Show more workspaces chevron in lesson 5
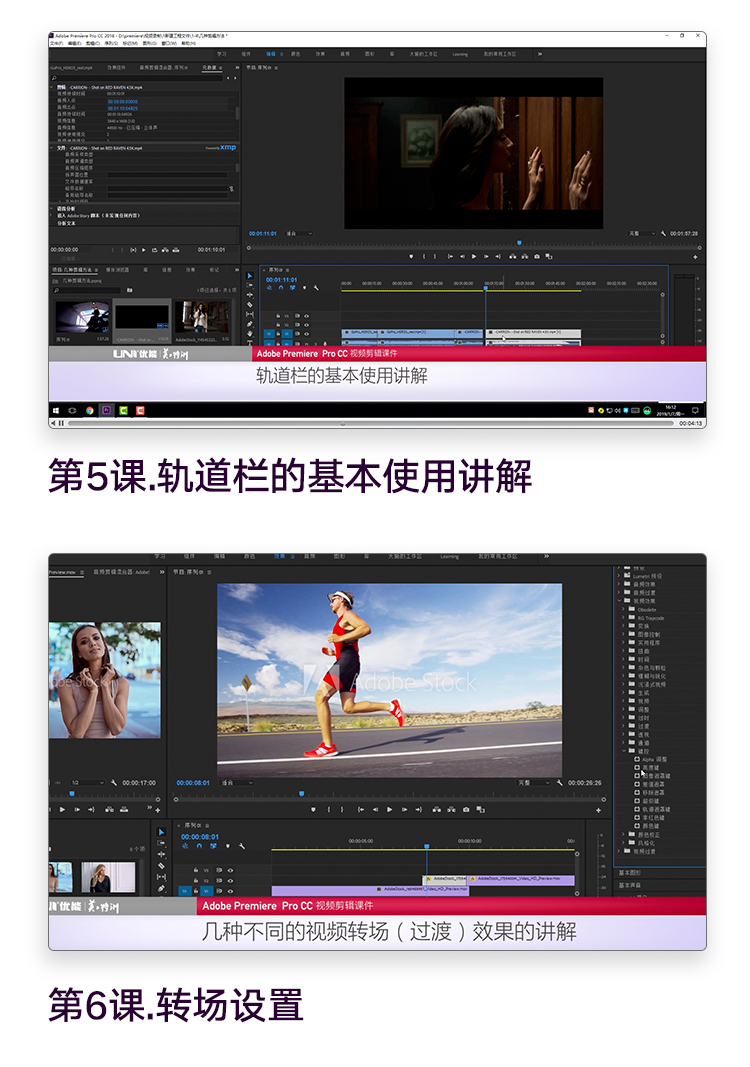 tap(540, 54)
